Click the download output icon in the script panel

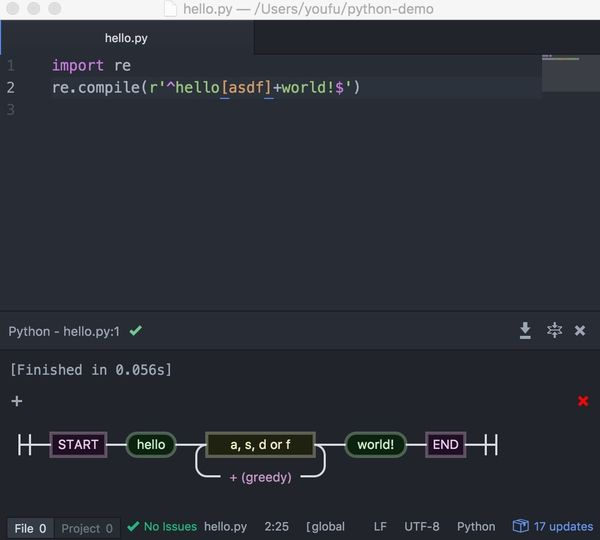point(525,330)
